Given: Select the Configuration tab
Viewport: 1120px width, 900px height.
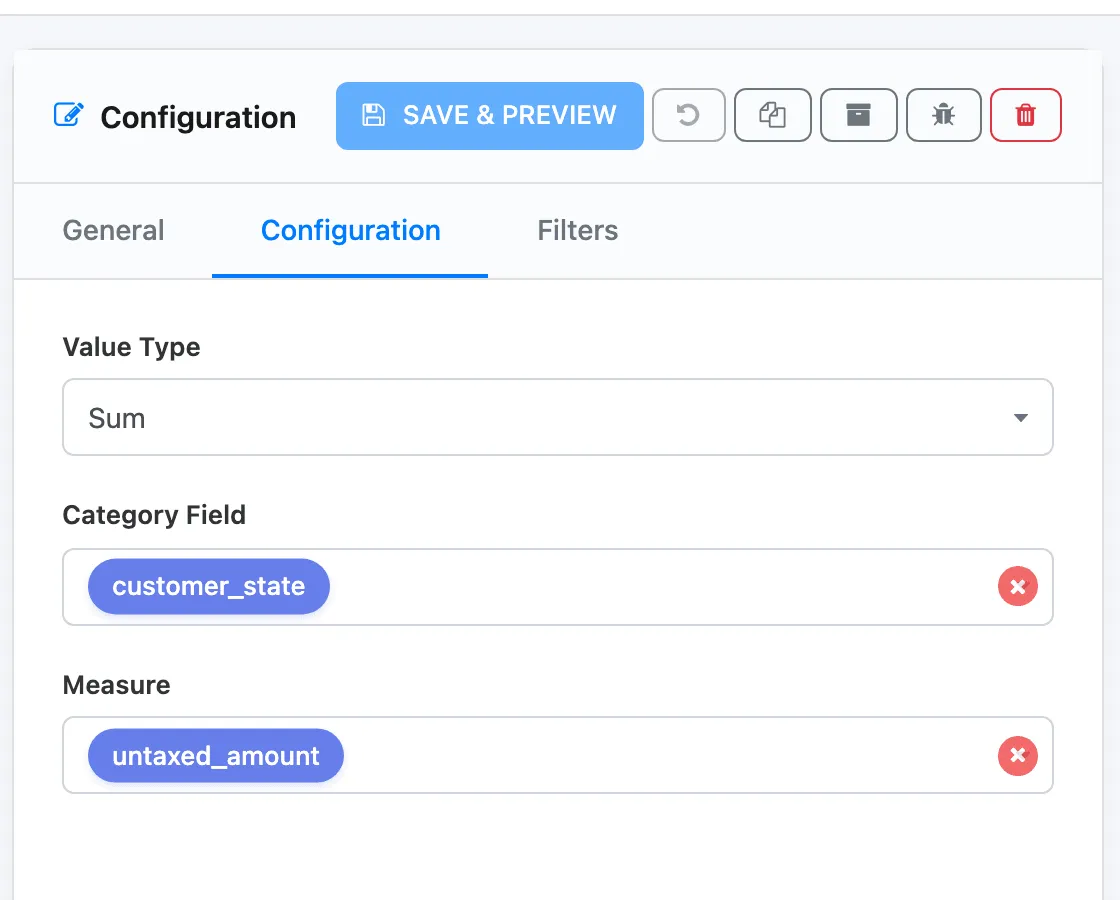Looking at the screenshot, I should coord(350,231).
